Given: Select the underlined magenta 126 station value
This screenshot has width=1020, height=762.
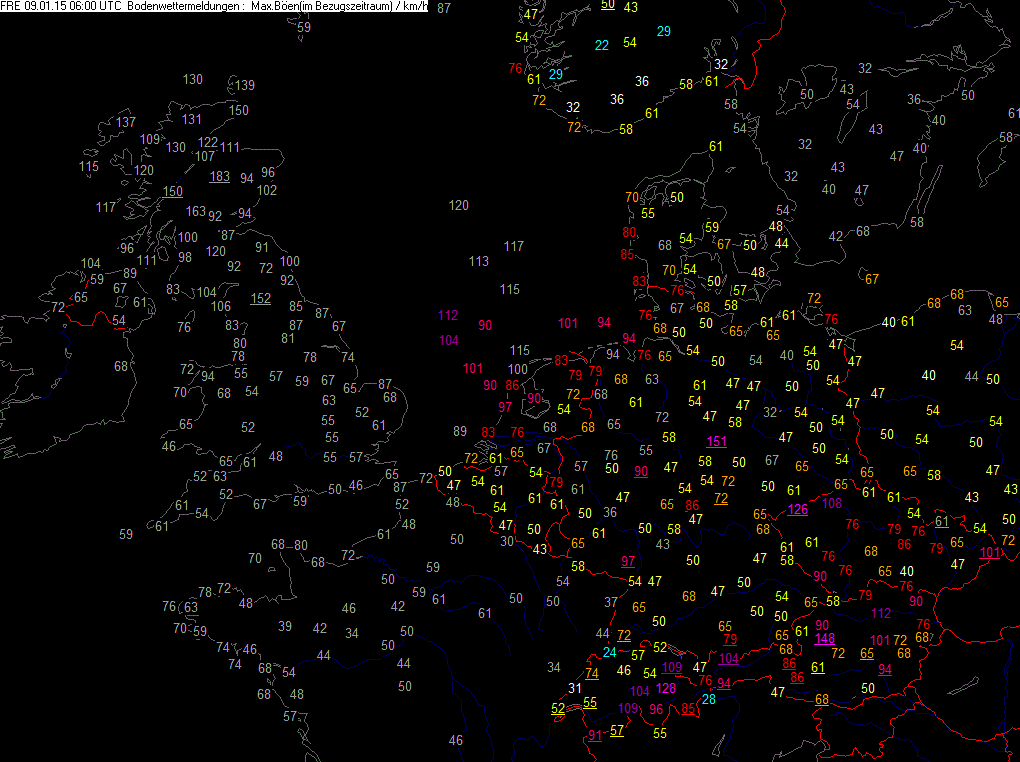Looking at the screenshot, I should (x=798, y=509).
